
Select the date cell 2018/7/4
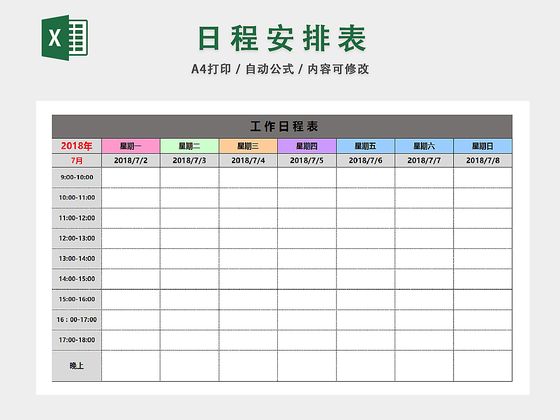click(x=248, y=160)
